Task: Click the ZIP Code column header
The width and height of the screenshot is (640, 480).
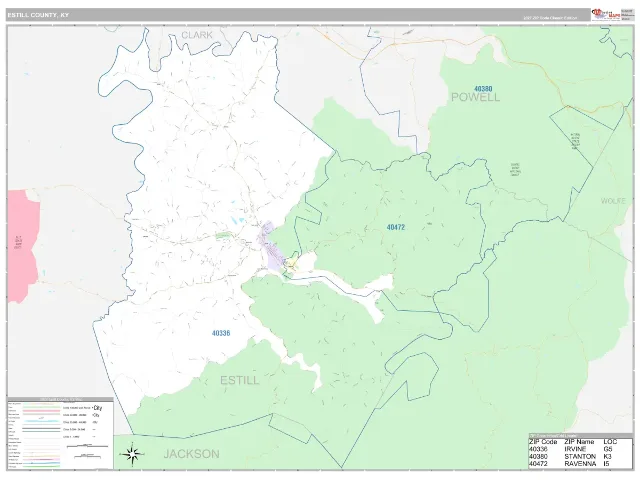Action: [543, 442]
